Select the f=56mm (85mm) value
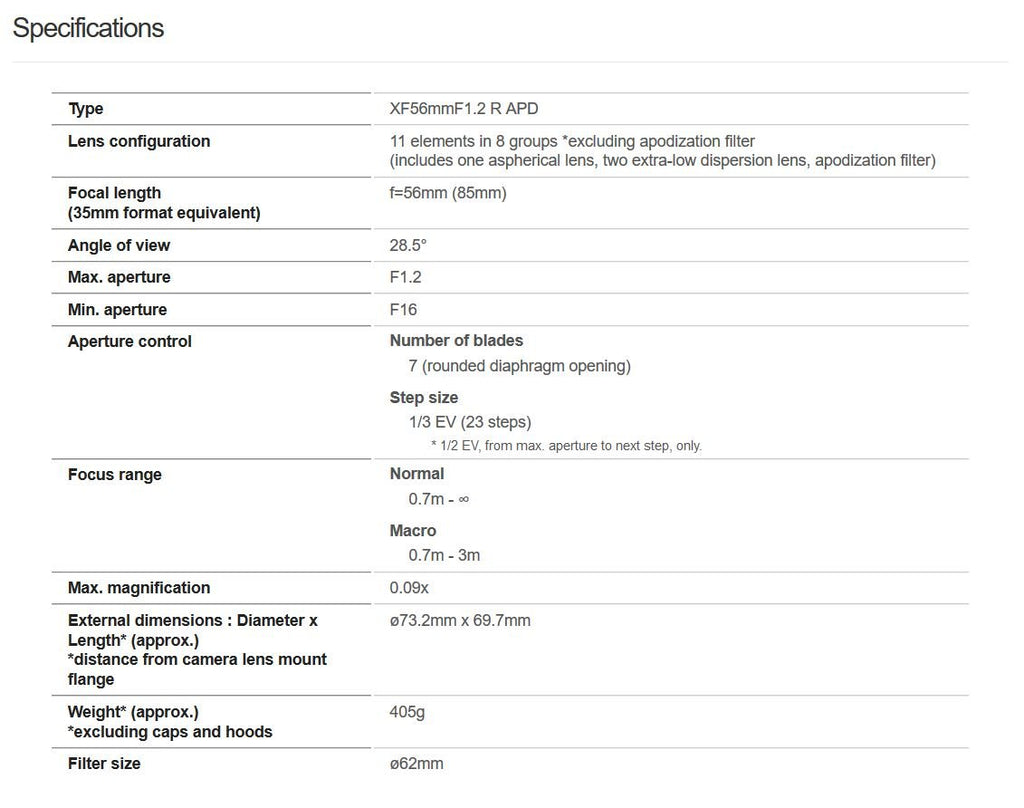Viewport: 1024px width, 808px height. 448,193
